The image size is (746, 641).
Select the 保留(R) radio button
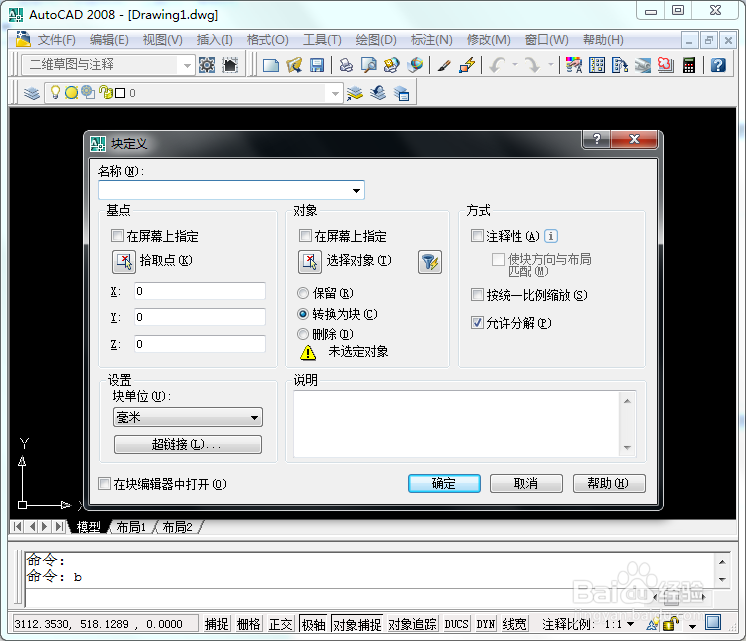(303, 293)
